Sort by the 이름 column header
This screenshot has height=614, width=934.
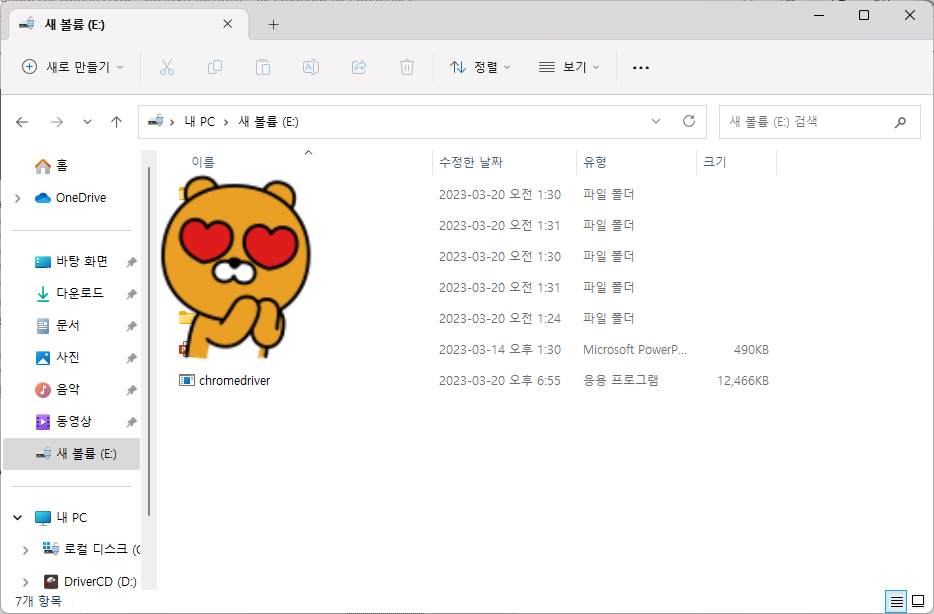coord(203,162)
